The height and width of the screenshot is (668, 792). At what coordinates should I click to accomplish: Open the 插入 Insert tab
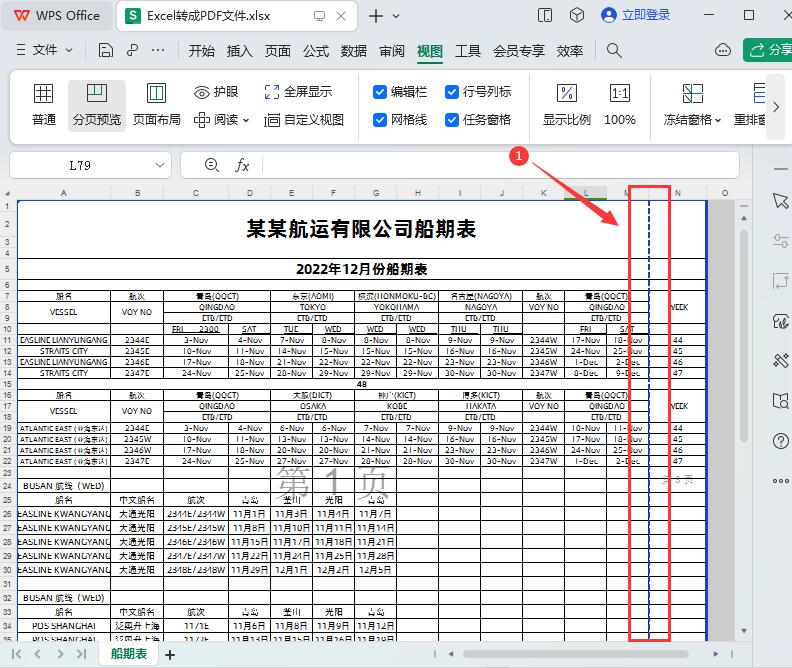pos(239,51)
